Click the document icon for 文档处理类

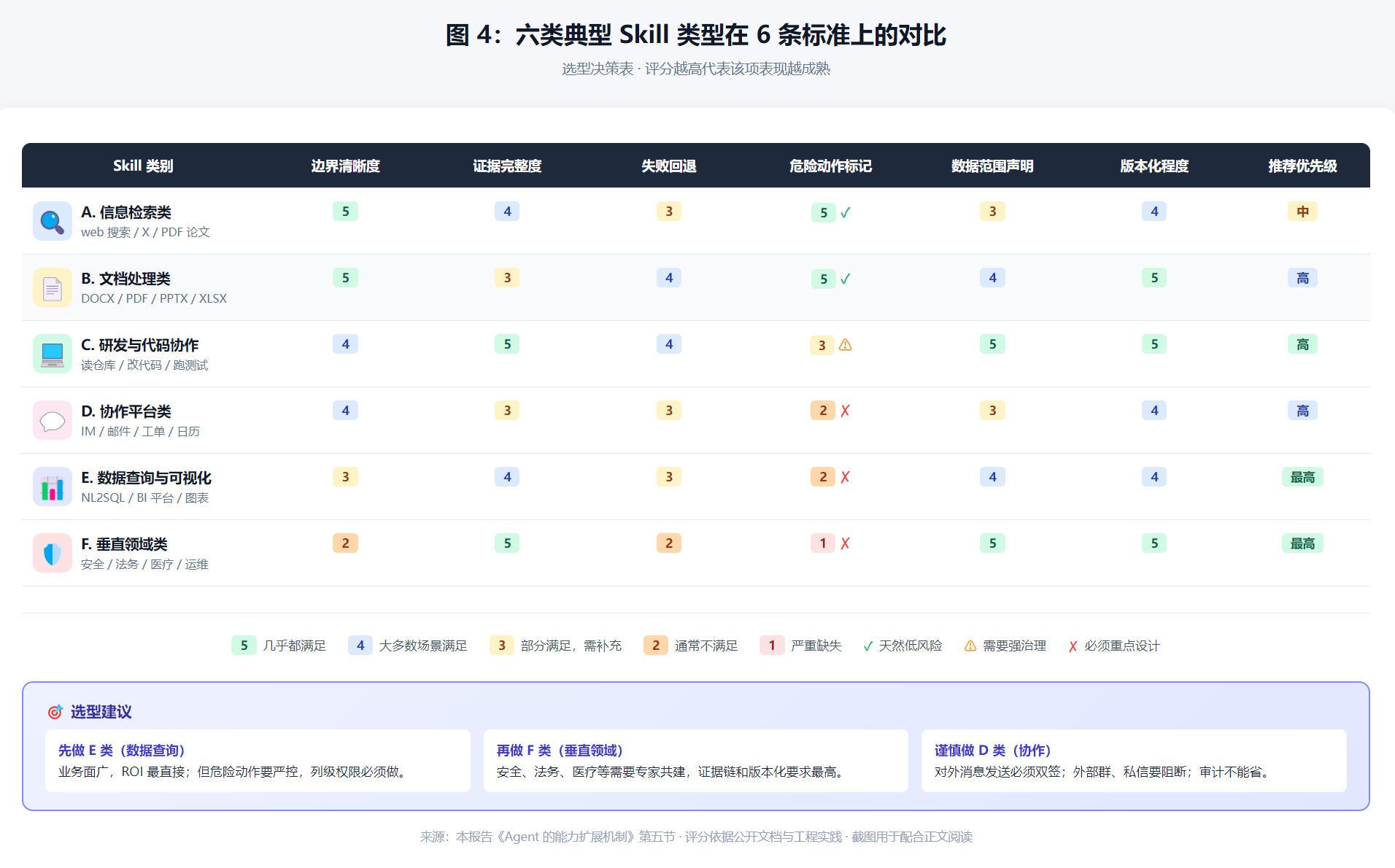click(x=52, y=287)
